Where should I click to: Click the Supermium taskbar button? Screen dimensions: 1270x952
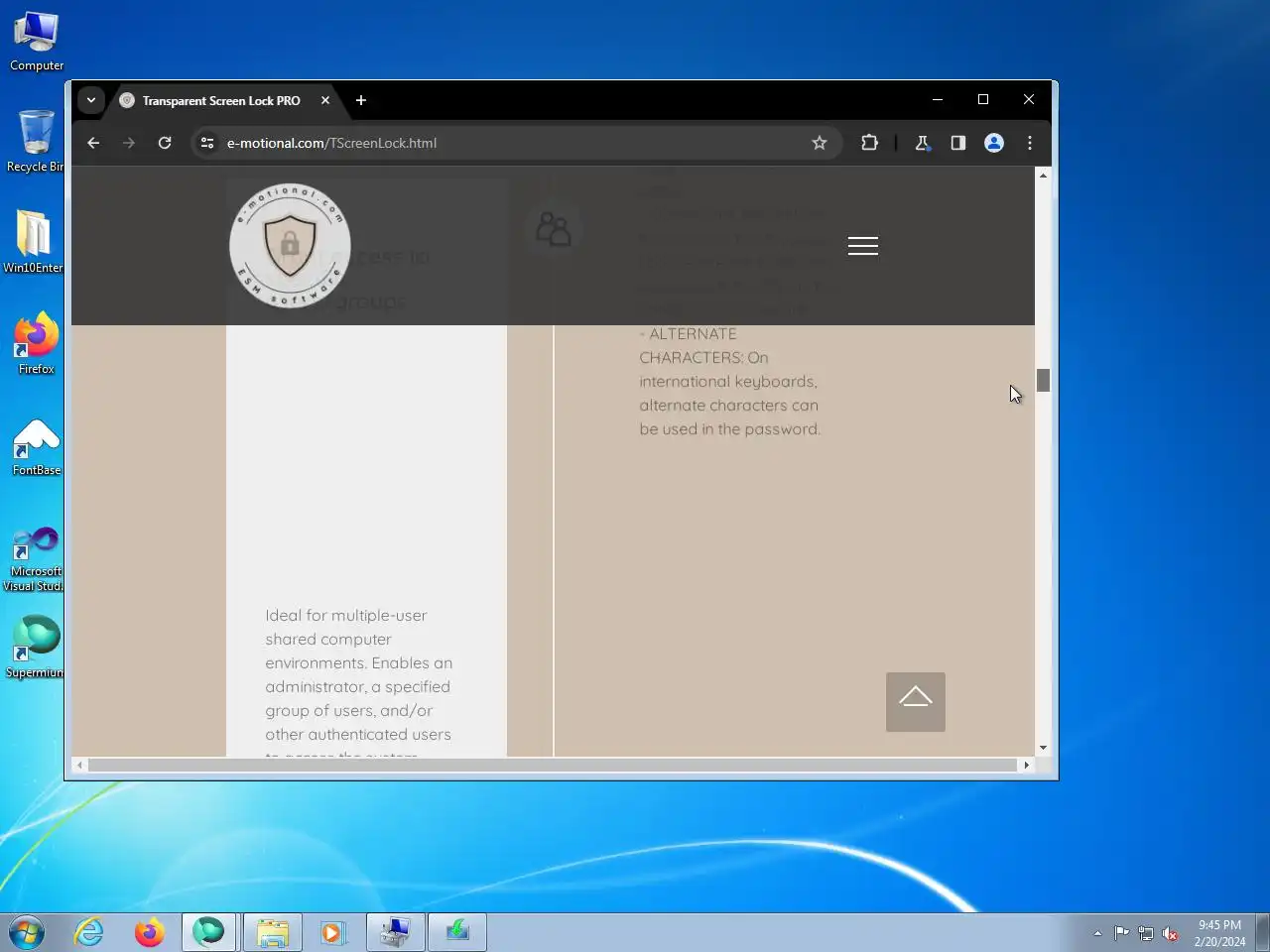208,932
